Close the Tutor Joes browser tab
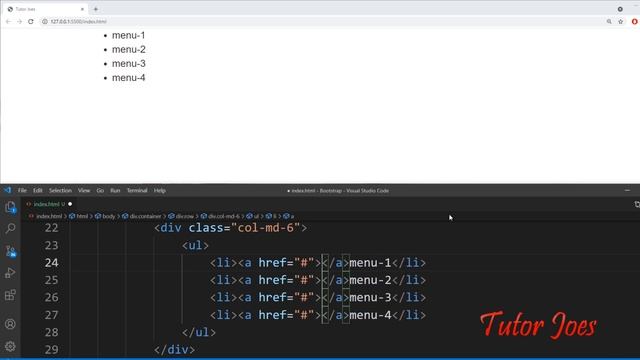Viewport: 640px width, 360px height. (x=82, y=9)
